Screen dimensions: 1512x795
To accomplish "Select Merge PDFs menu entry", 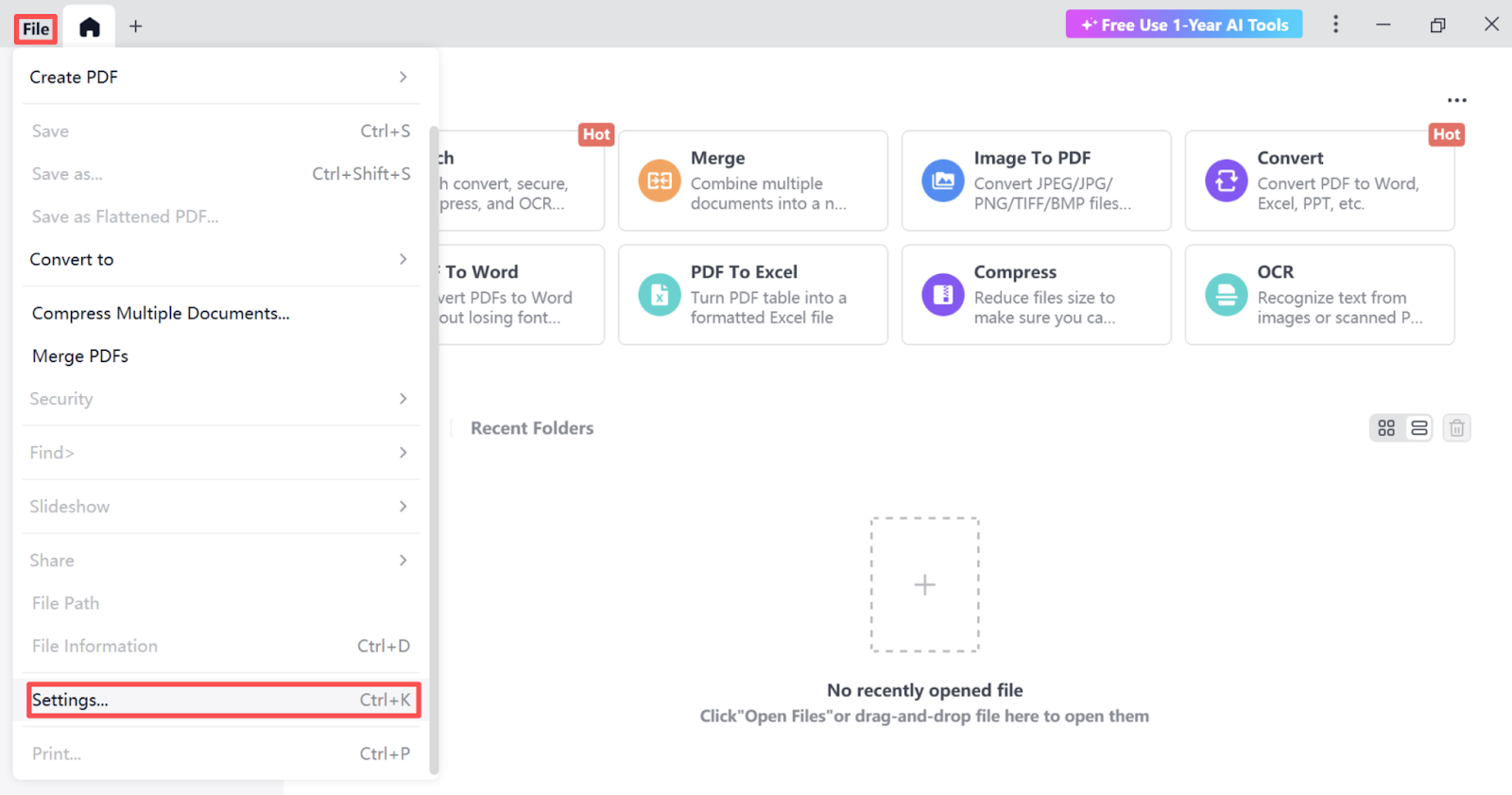I will point(80,356).
